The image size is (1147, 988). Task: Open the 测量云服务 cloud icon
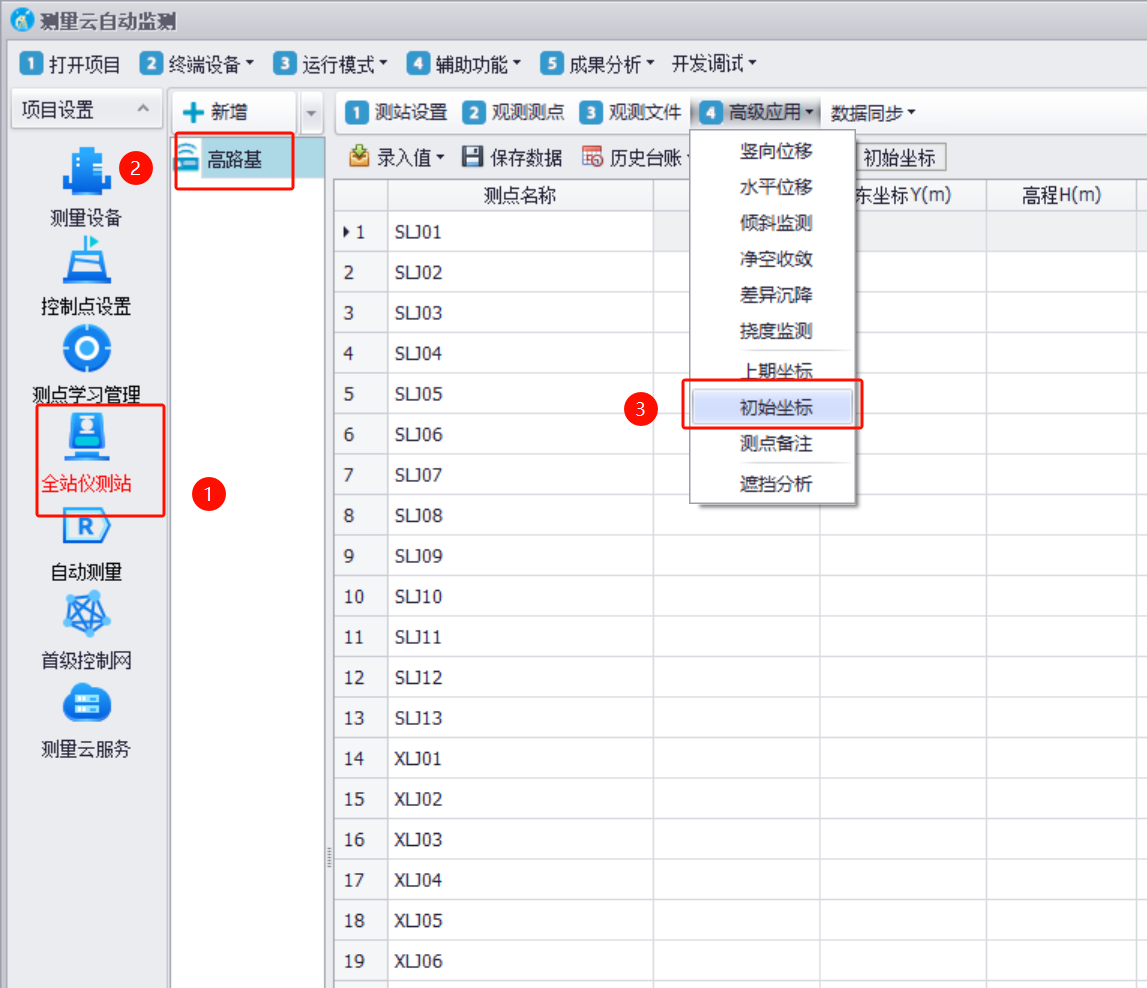(86, 703)
